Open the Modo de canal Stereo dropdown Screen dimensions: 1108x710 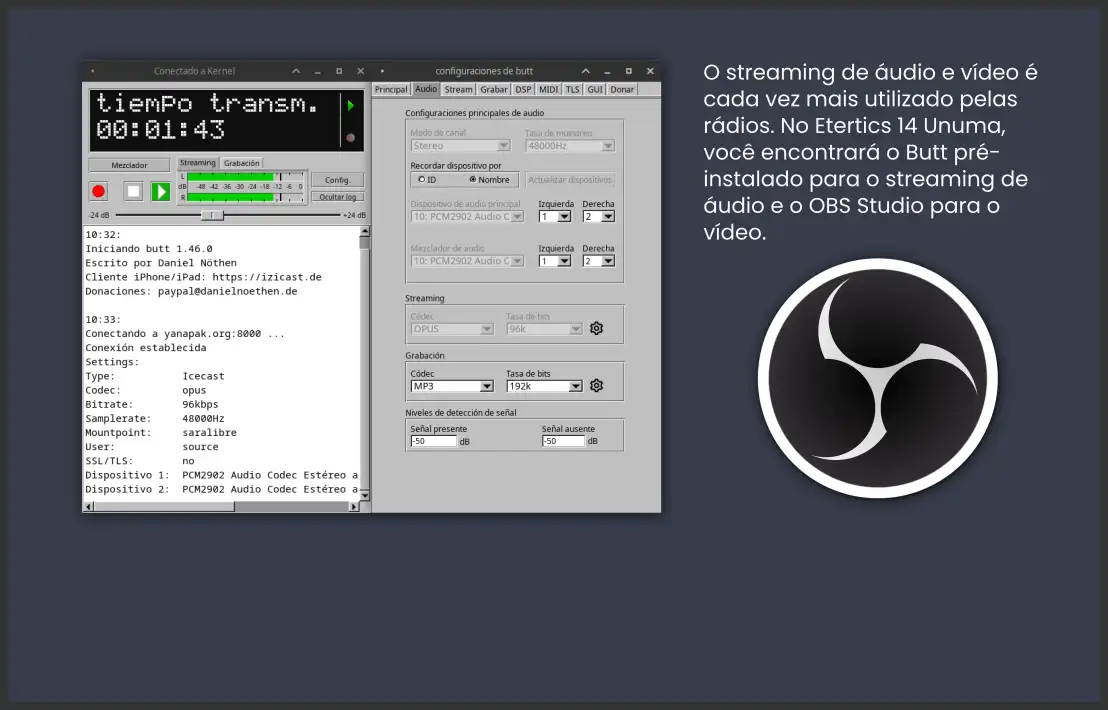460,146
